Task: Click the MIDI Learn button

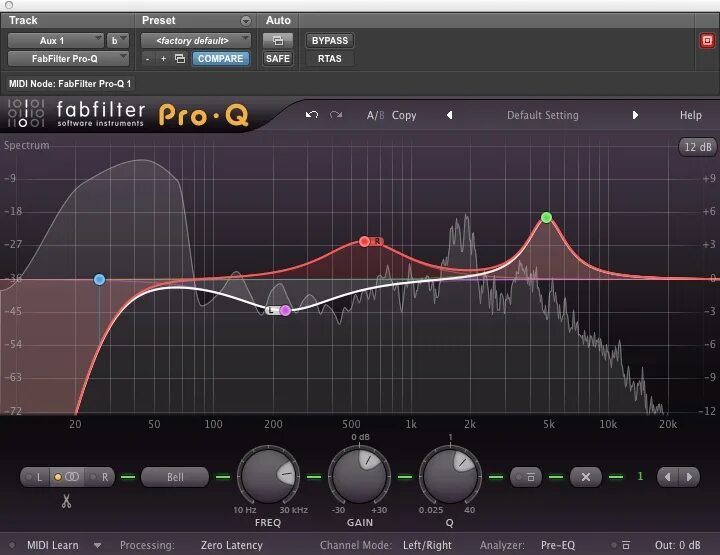Action: (x=52, y=545)
